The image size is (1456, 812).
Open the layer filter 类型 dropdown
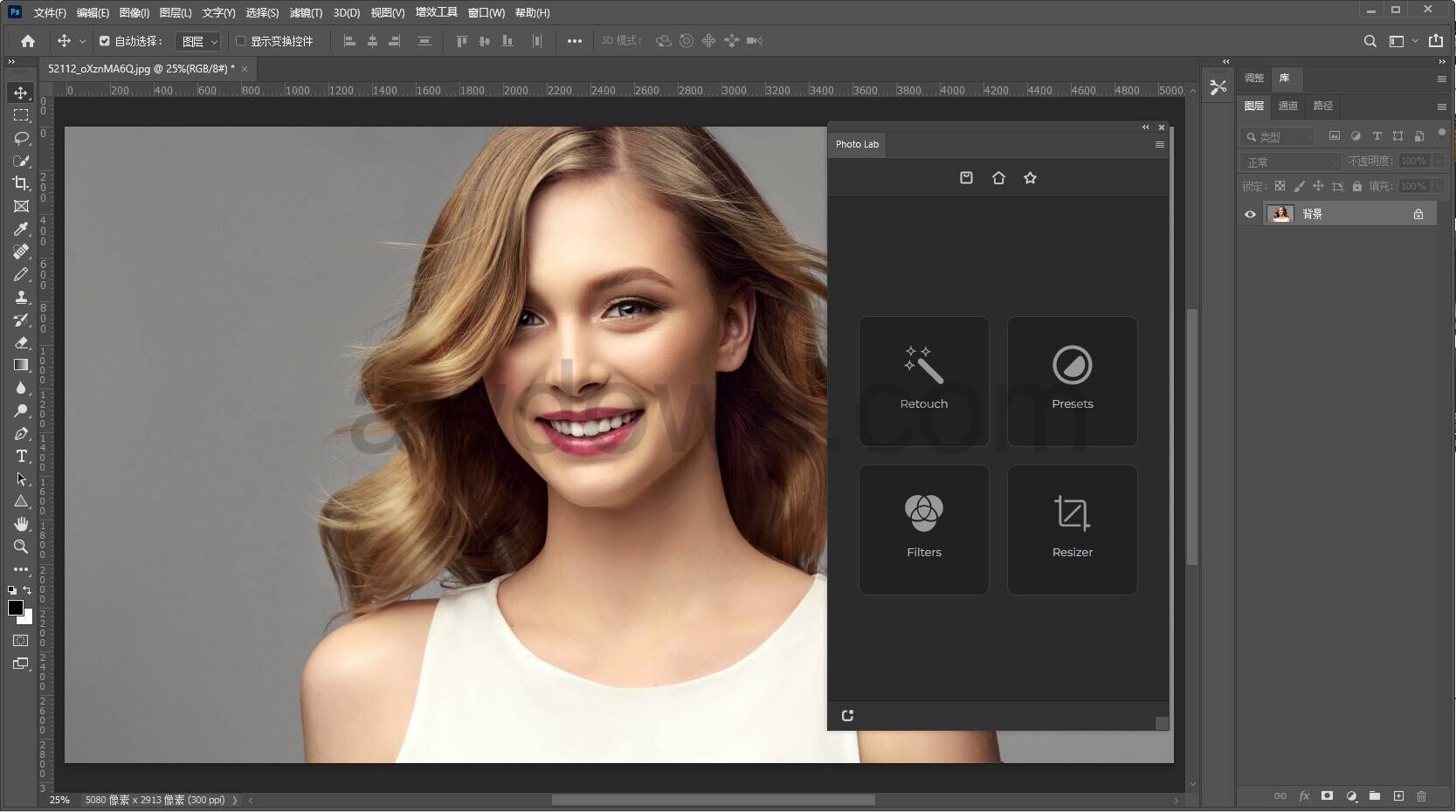[1280, 137]
